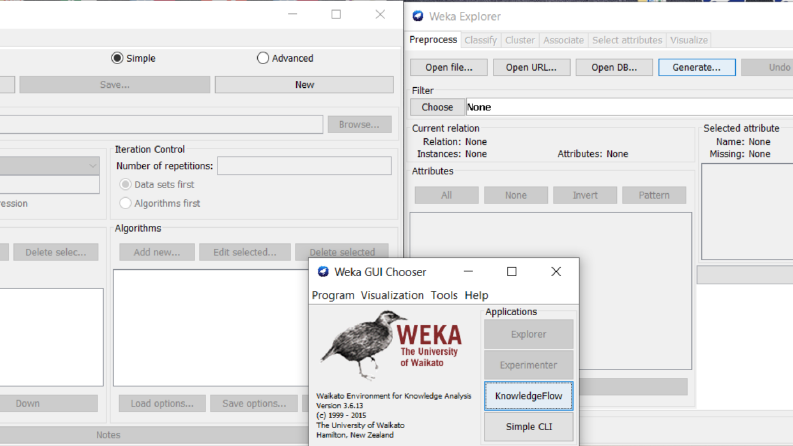Click the destination path field beside Browse
Screen dimensions: 793x446
tap(161, 124)
